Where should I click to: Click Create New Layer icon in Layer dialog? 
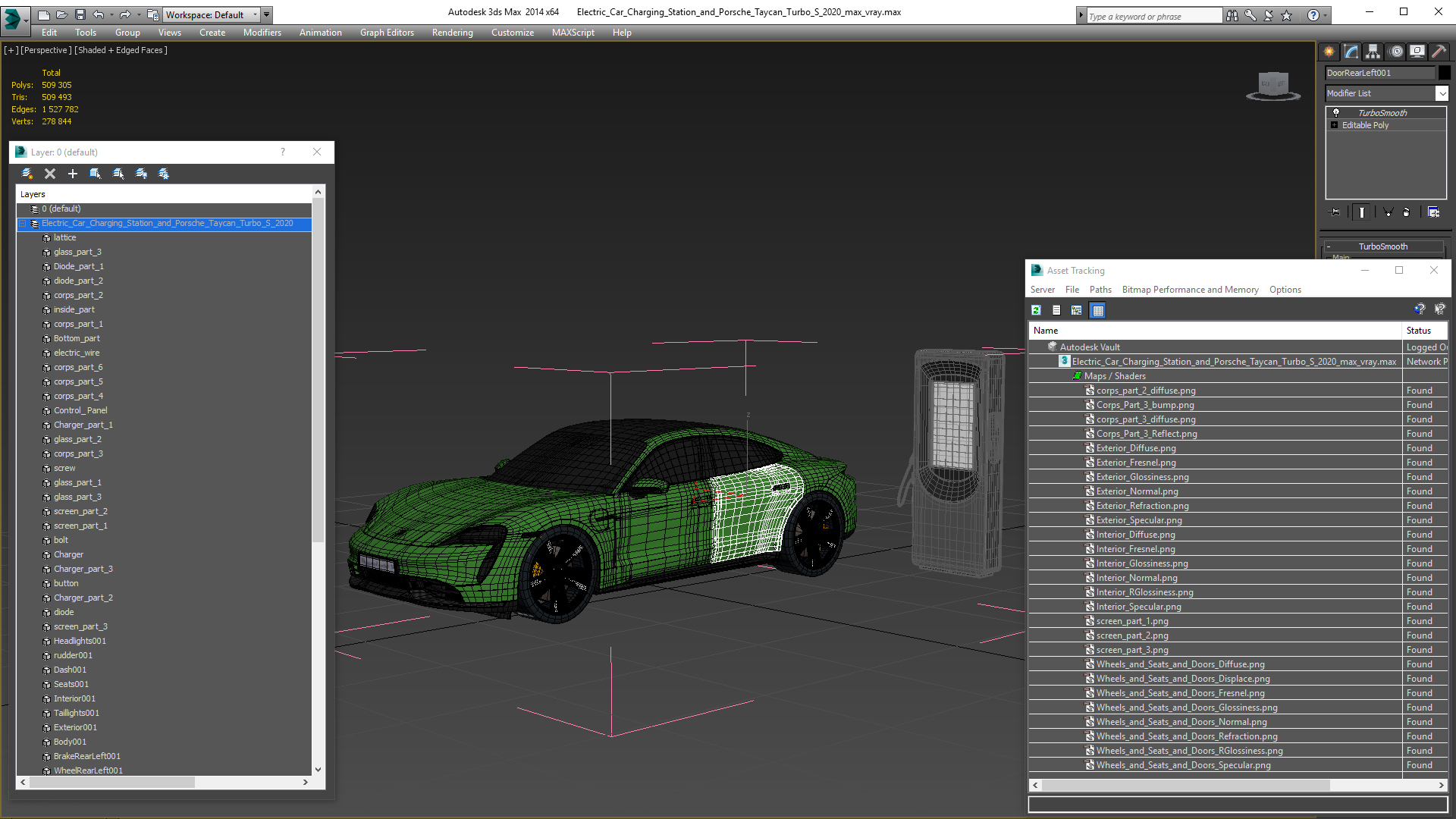(x=27, y=174)
